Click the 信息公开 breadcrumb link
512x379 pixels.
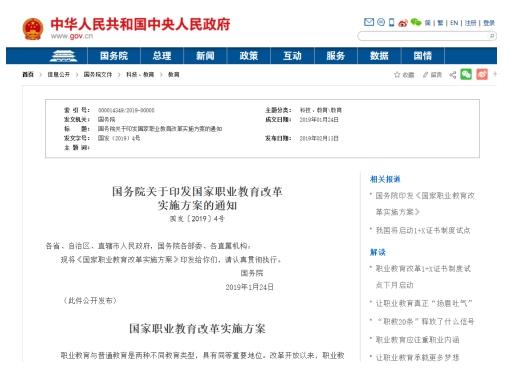point(59,75)
